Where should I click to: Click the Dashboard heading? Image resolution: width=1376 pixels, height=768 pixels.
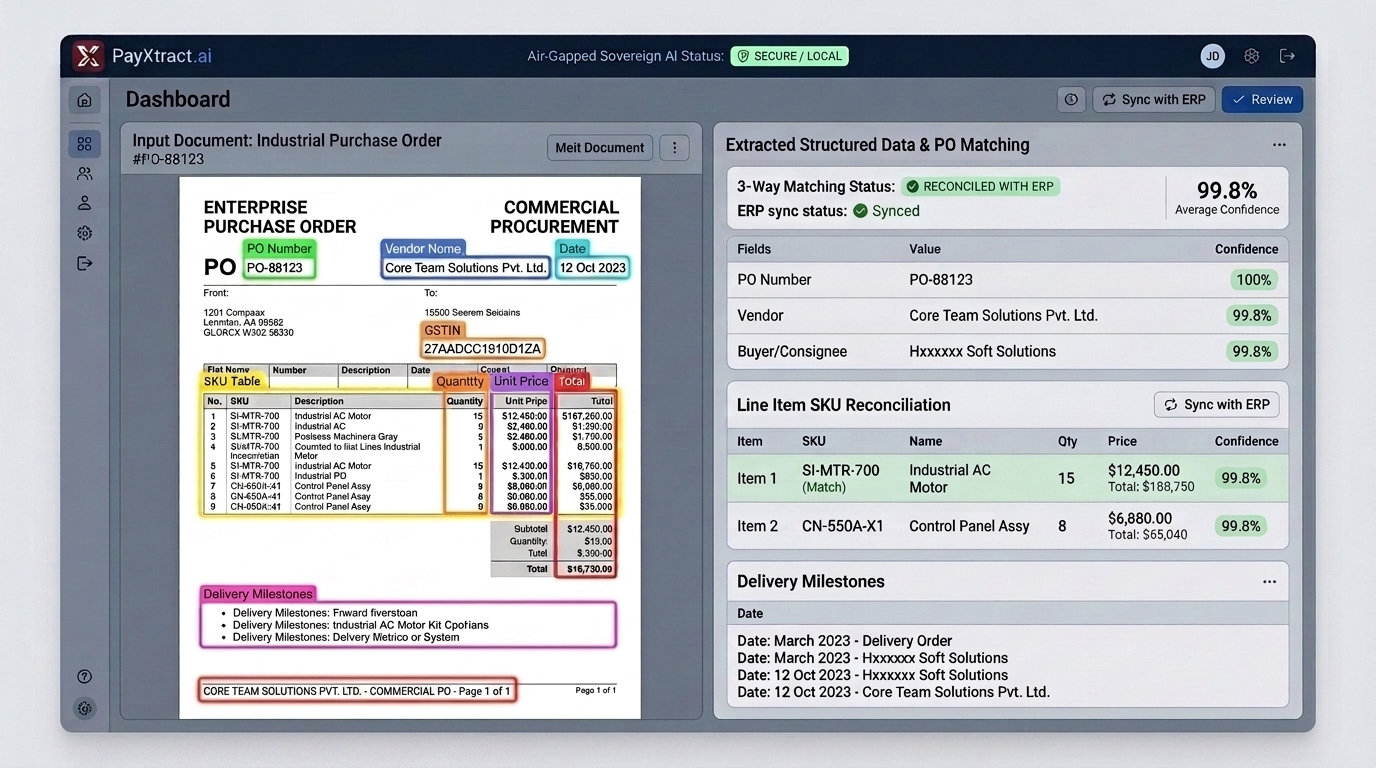click(x=178, y=99)
